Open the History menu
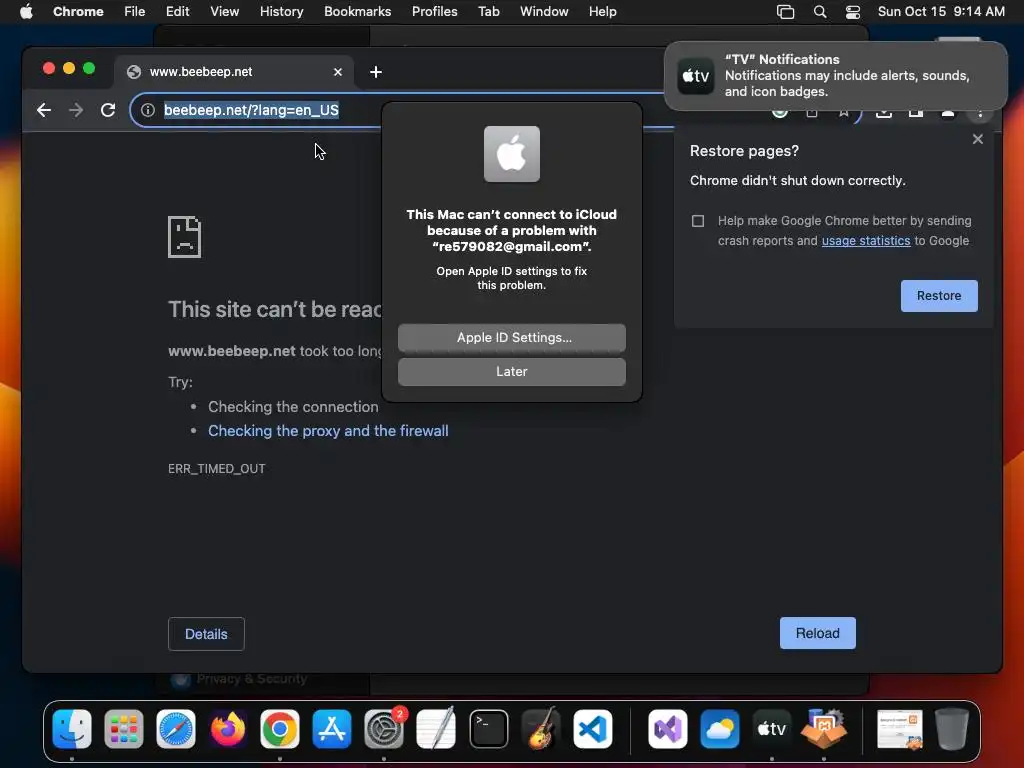 click(281, 12)
